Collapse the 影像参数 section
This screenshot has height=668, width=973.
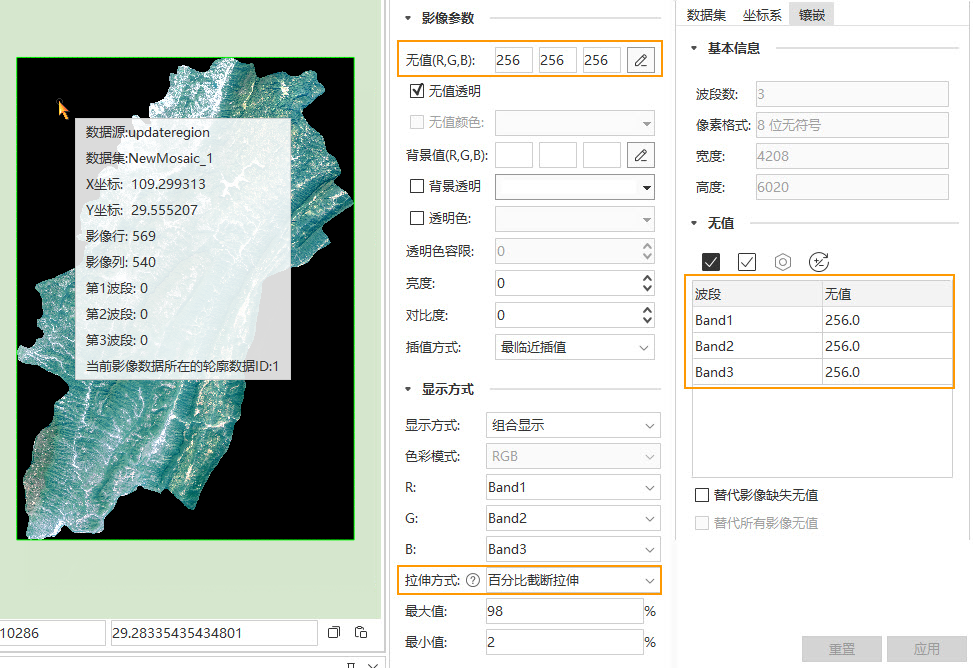point(408,18)
